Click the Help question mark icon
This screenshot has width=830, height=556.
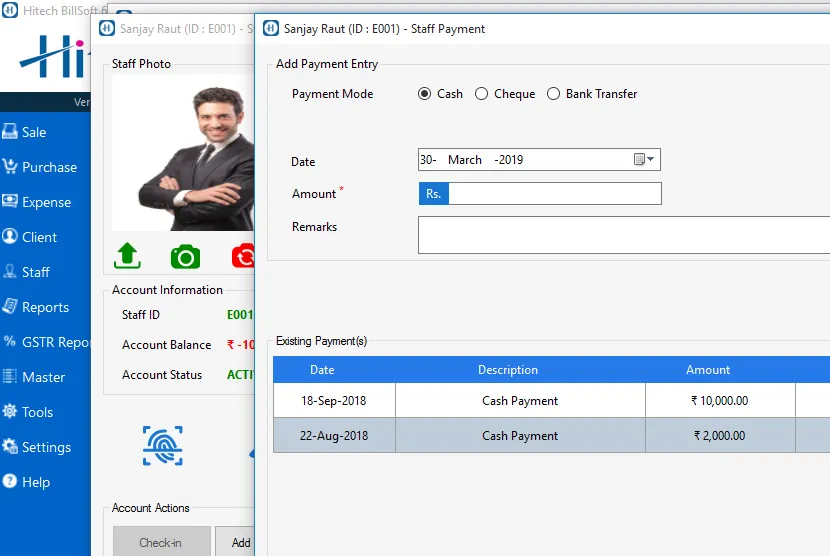click(11, 482)
